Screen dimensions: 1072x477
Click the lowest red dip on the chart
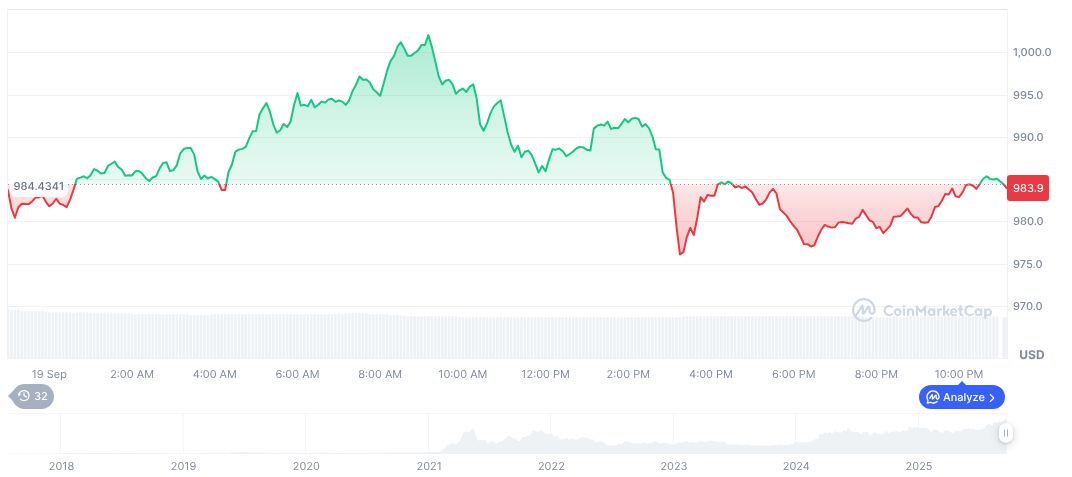coord(681,254)
